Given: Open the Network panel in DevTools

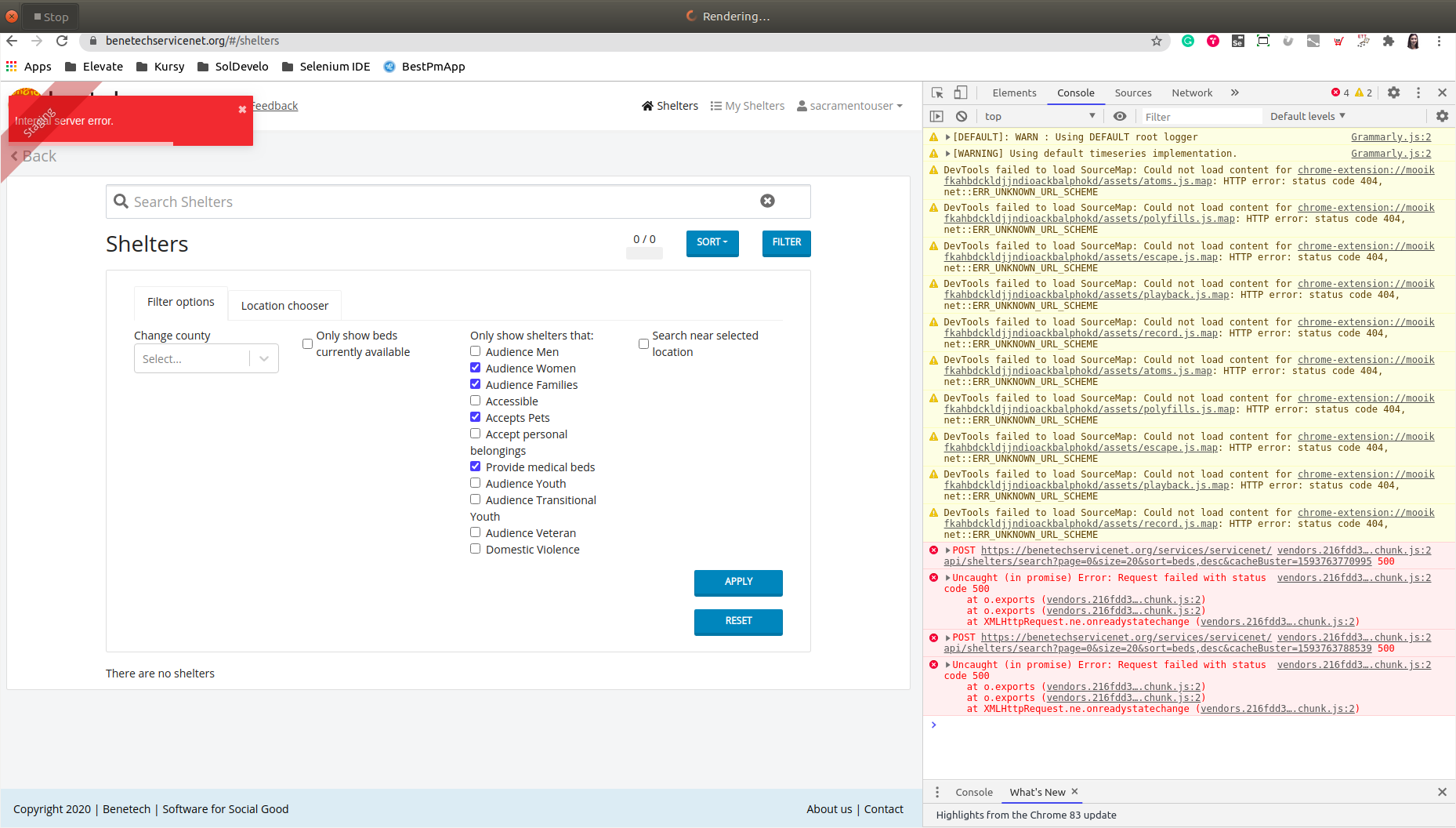Looking at the screenshot, I should click(1191, 93).
